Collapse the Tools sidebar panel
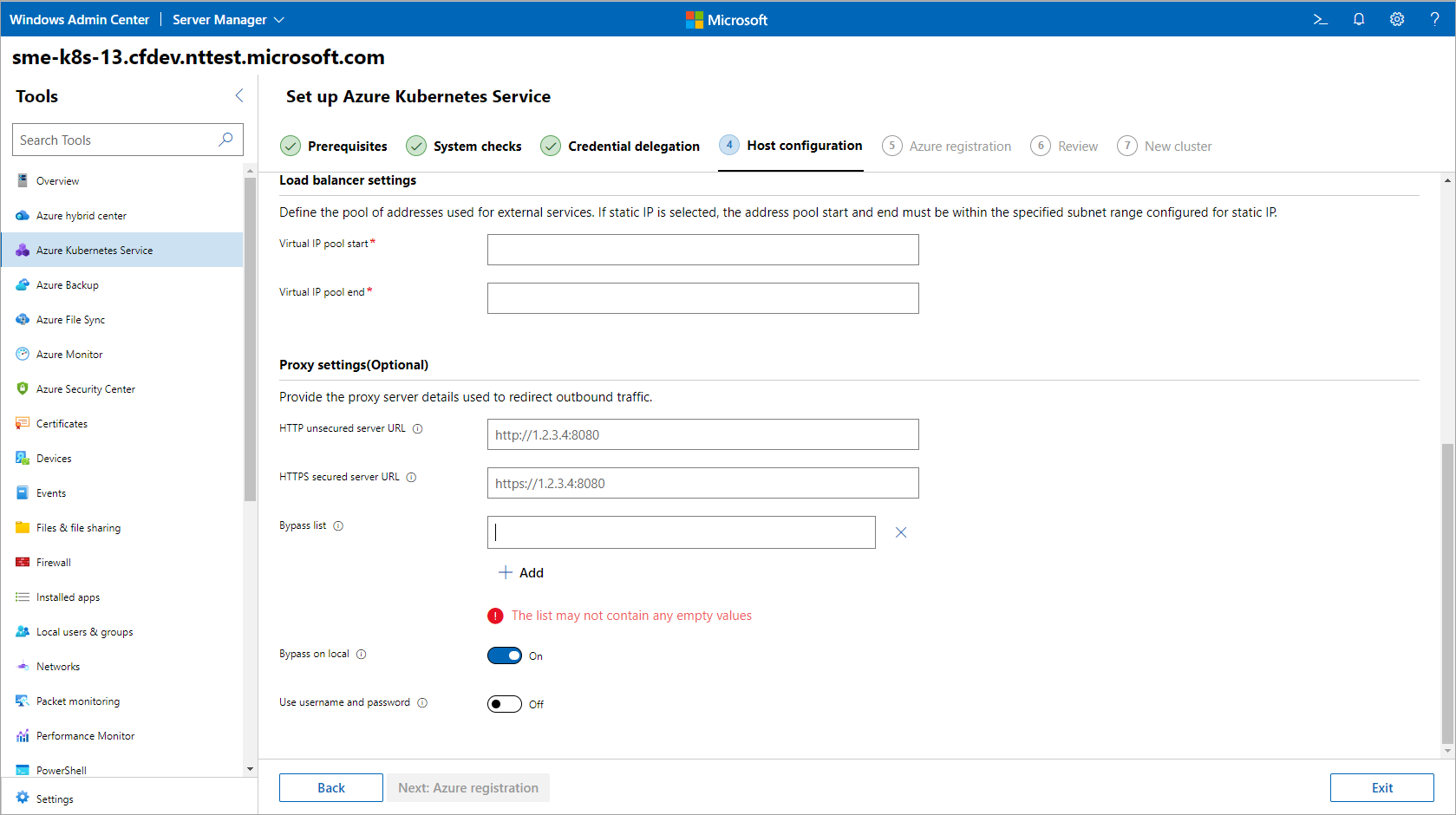The image size is (1456, 815). pos(239,95)
